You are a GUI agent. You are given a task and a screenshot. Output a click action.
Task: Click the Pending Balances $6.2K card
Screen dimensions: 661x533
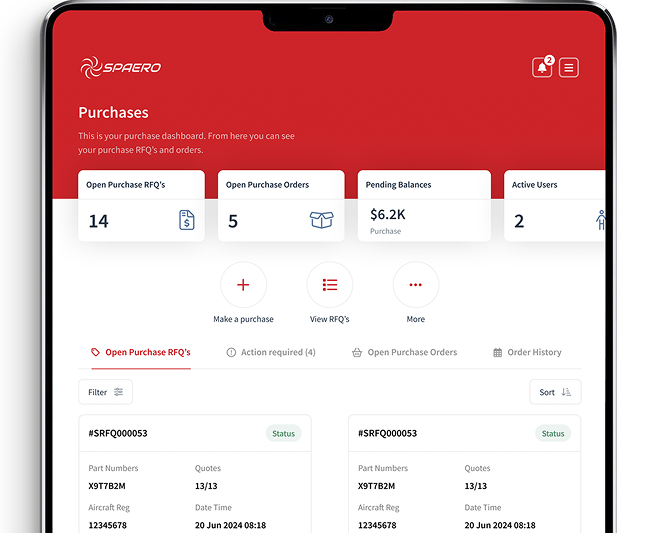coord(424,206)
